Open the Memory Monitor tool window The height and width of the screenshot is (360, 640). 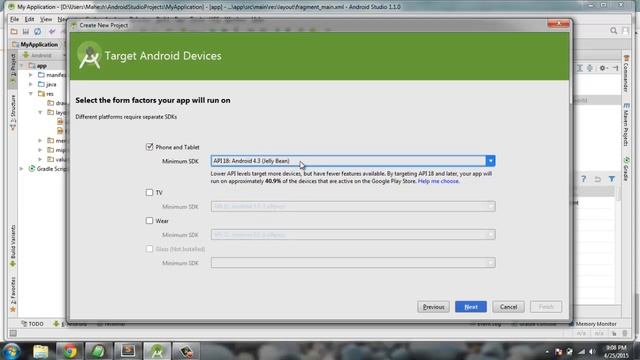click(x=593, y=324)
